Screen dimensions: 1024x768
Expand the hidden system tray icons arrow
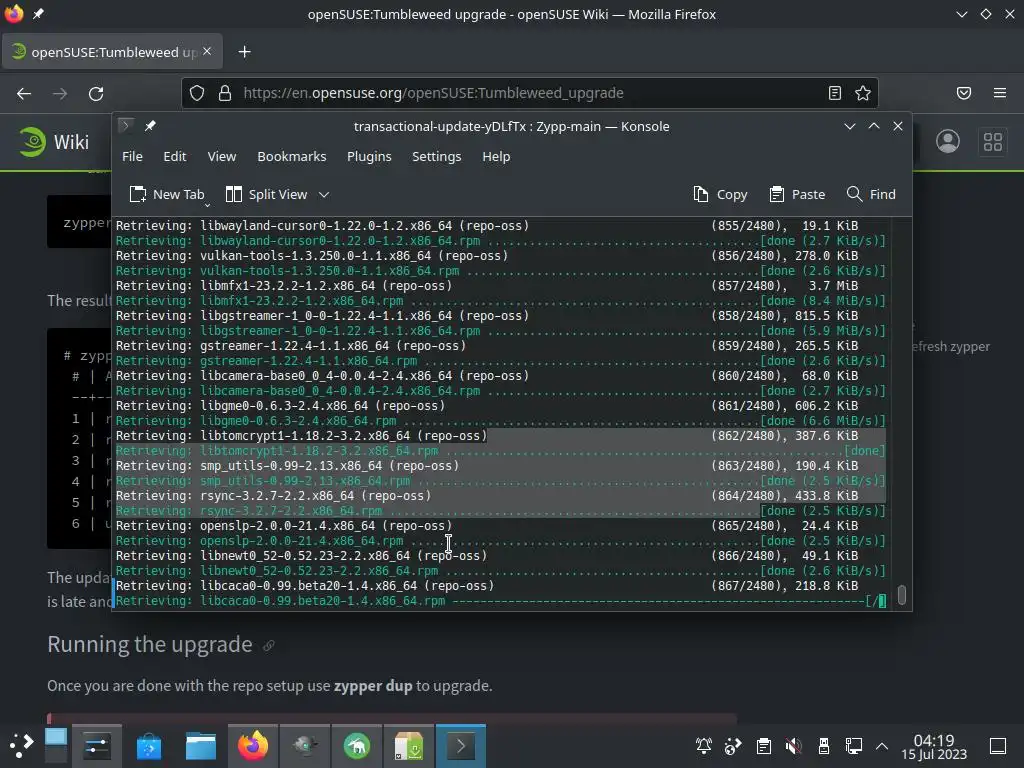point(882,746)
